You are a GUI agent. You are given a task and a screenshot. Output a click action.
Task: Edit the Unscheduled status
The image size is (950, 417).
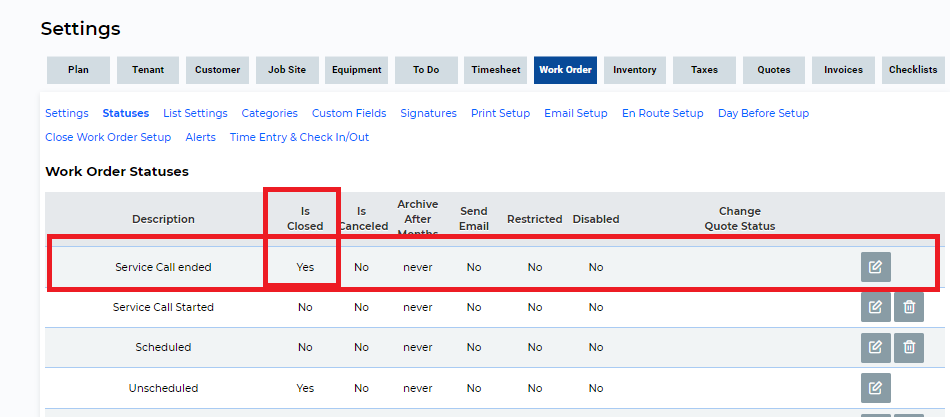click(x=875, y=388)
